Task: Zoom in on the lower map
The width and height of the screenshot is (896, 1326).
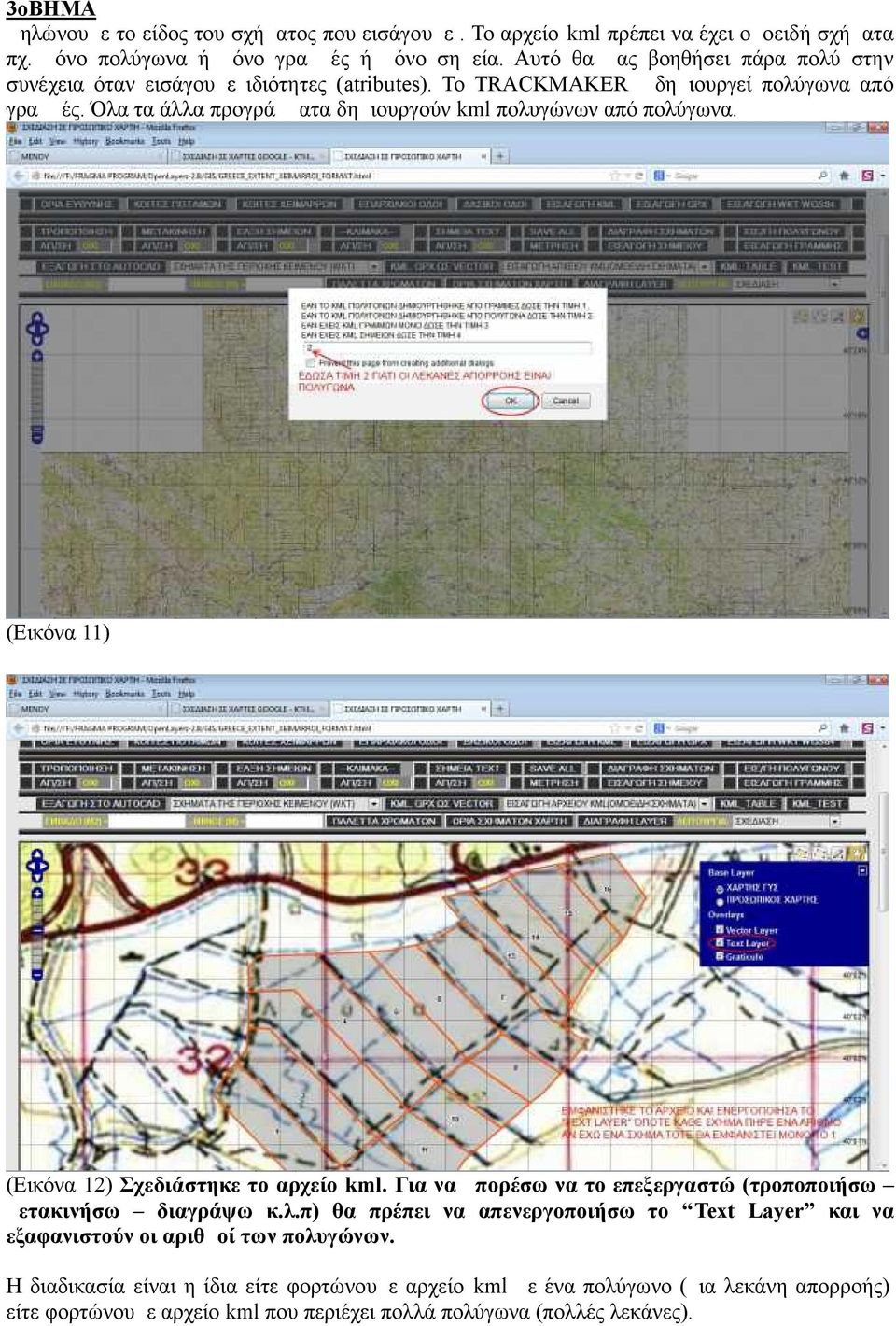Action: [x=36, y=893]
